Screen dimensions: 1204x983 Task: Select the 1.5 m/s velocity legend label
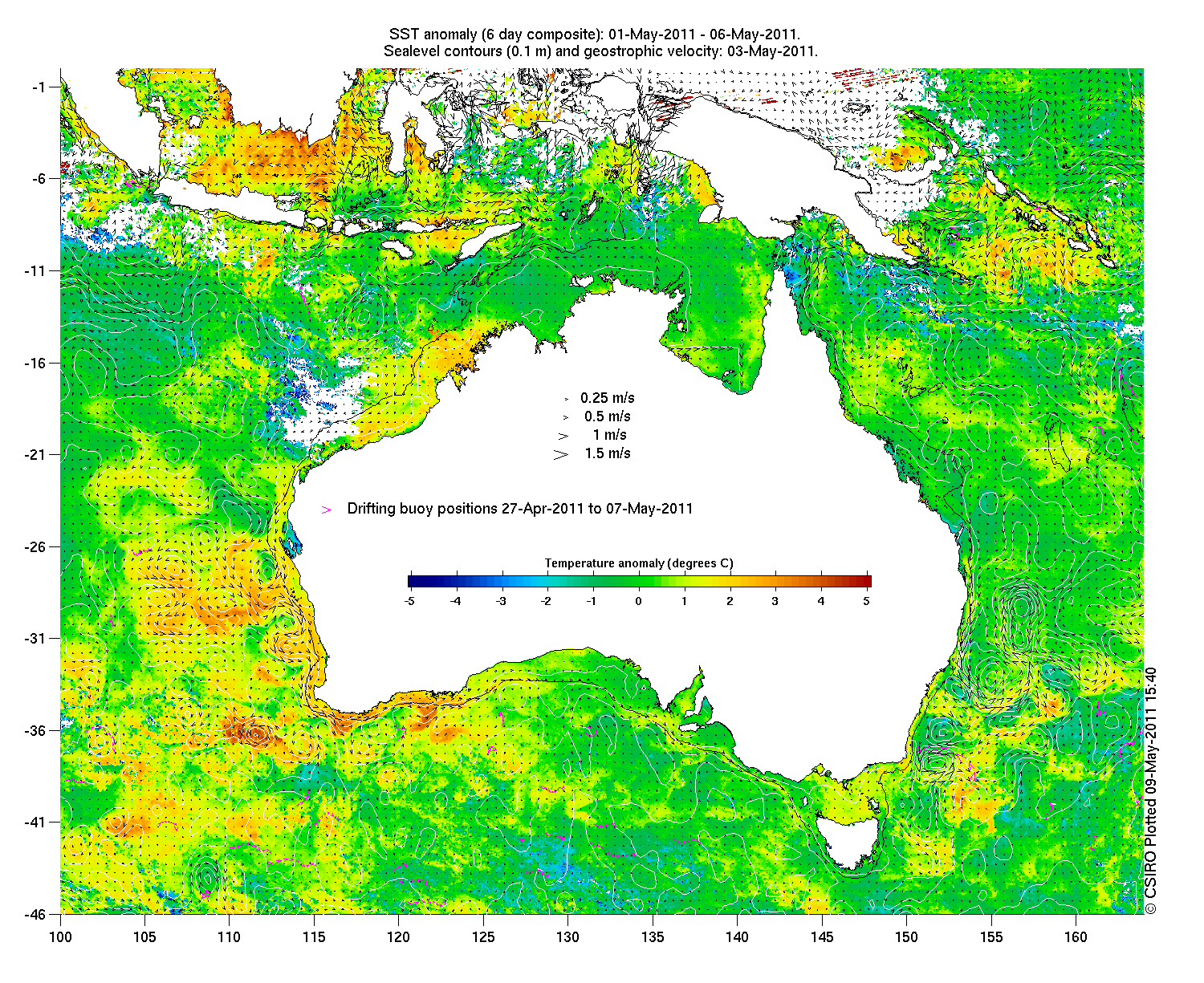(608, 453)
